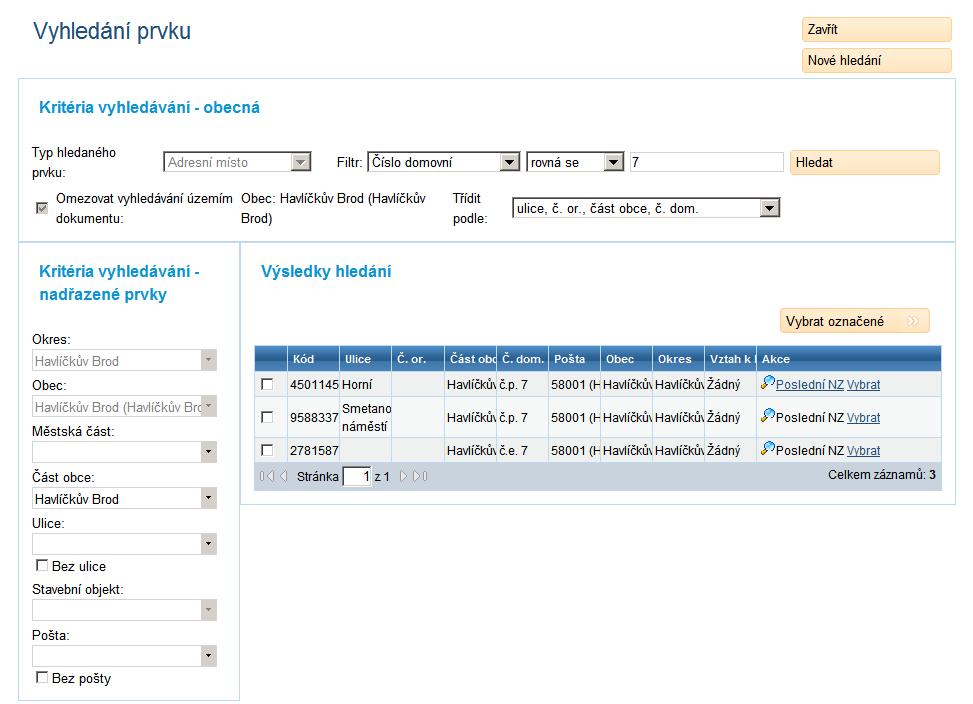973x704 pixels.
Task: Click Vybrat link in row 2781587
Action: coord(863,450)
